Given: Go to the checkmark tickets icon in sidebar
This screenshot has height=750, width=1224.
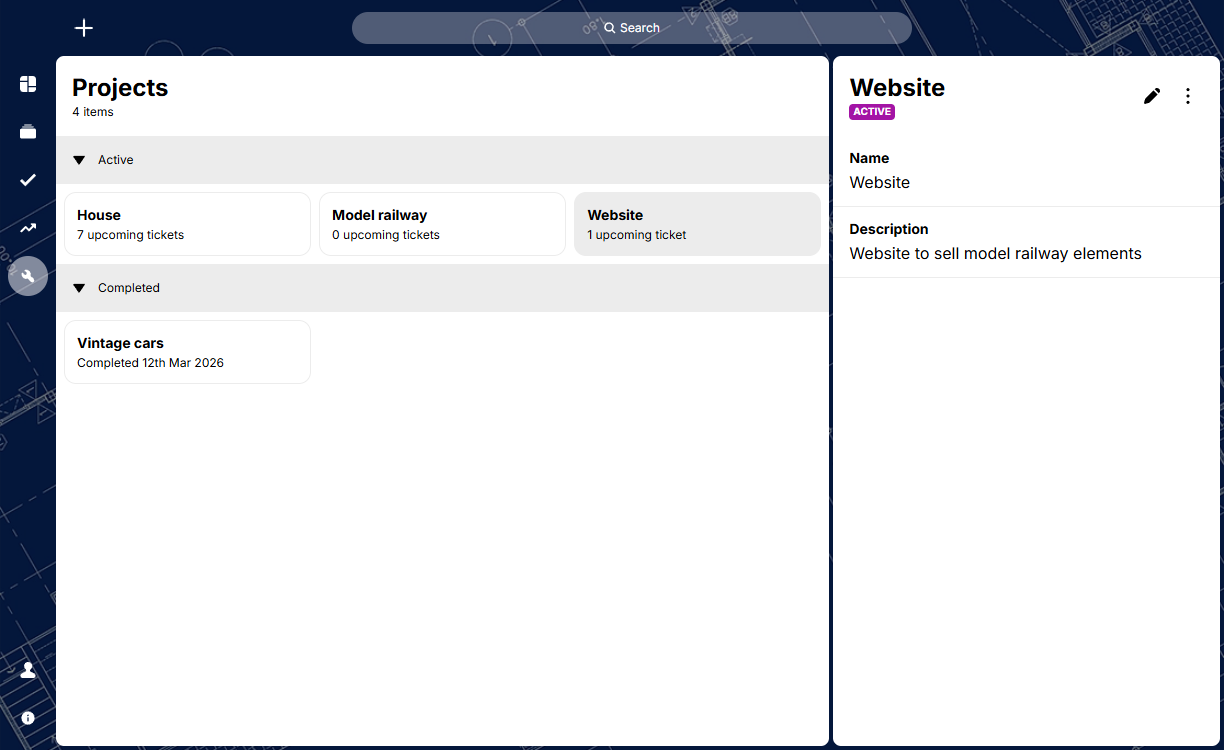Looking at the screenshot, I should [28, 180].
